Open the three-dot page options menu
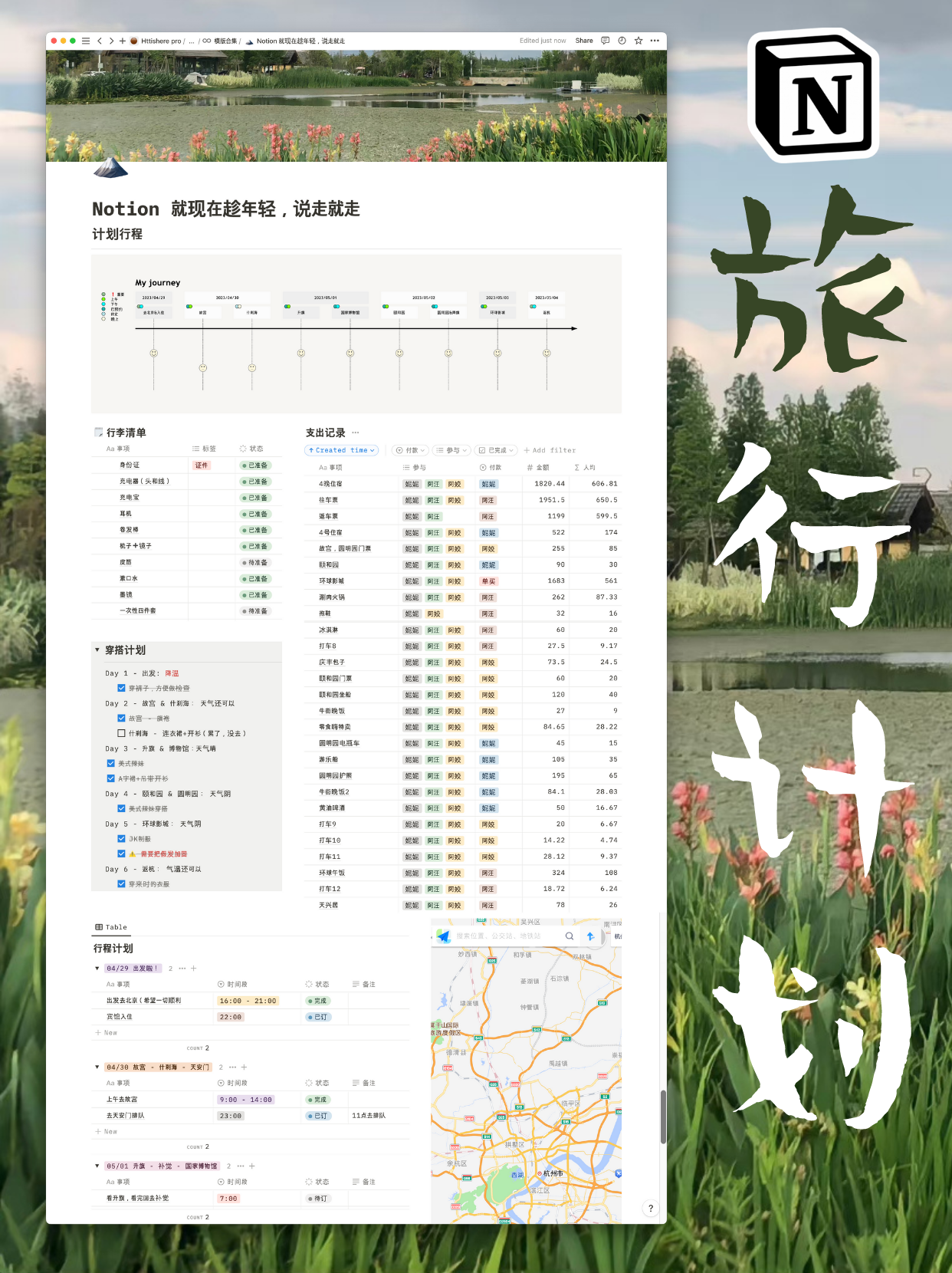This screenshot has height=1273, width=952. 655,41
